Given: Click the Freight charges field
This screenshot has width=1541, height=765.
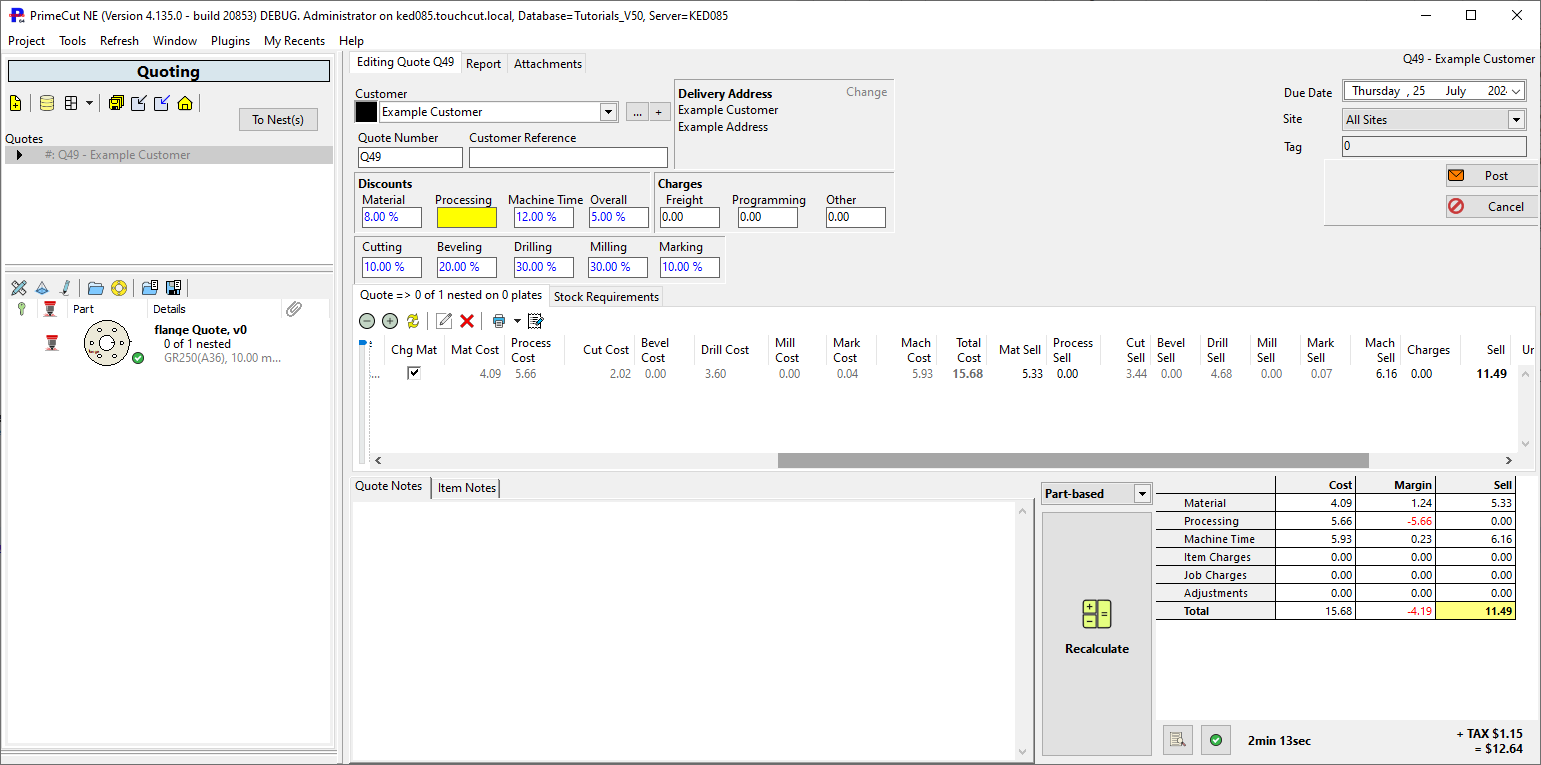Looking at the screenshot, I should pyautogui.click(x=690, y=217).
